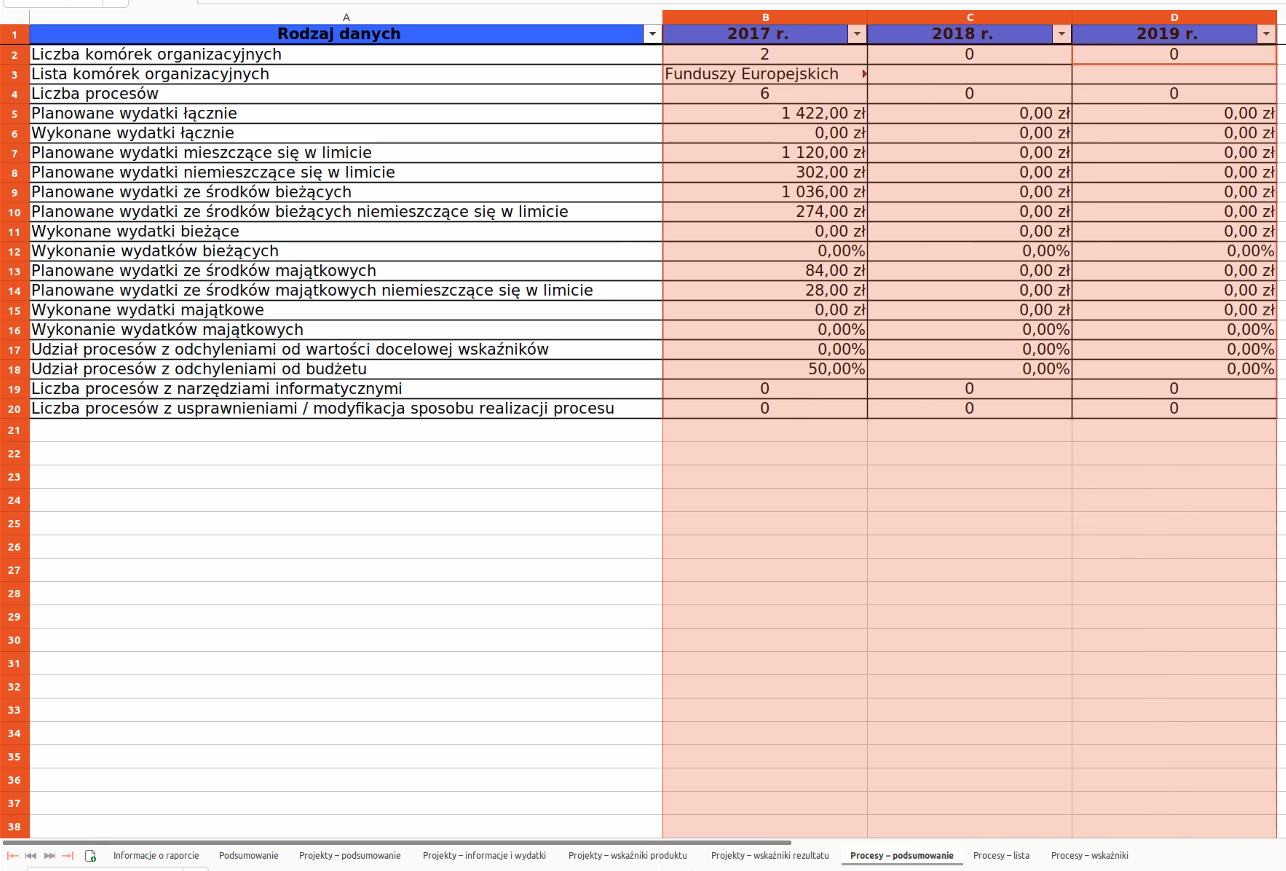
Task: Open the 2019 r. column filter dropdown
Action: point(1266,34)
